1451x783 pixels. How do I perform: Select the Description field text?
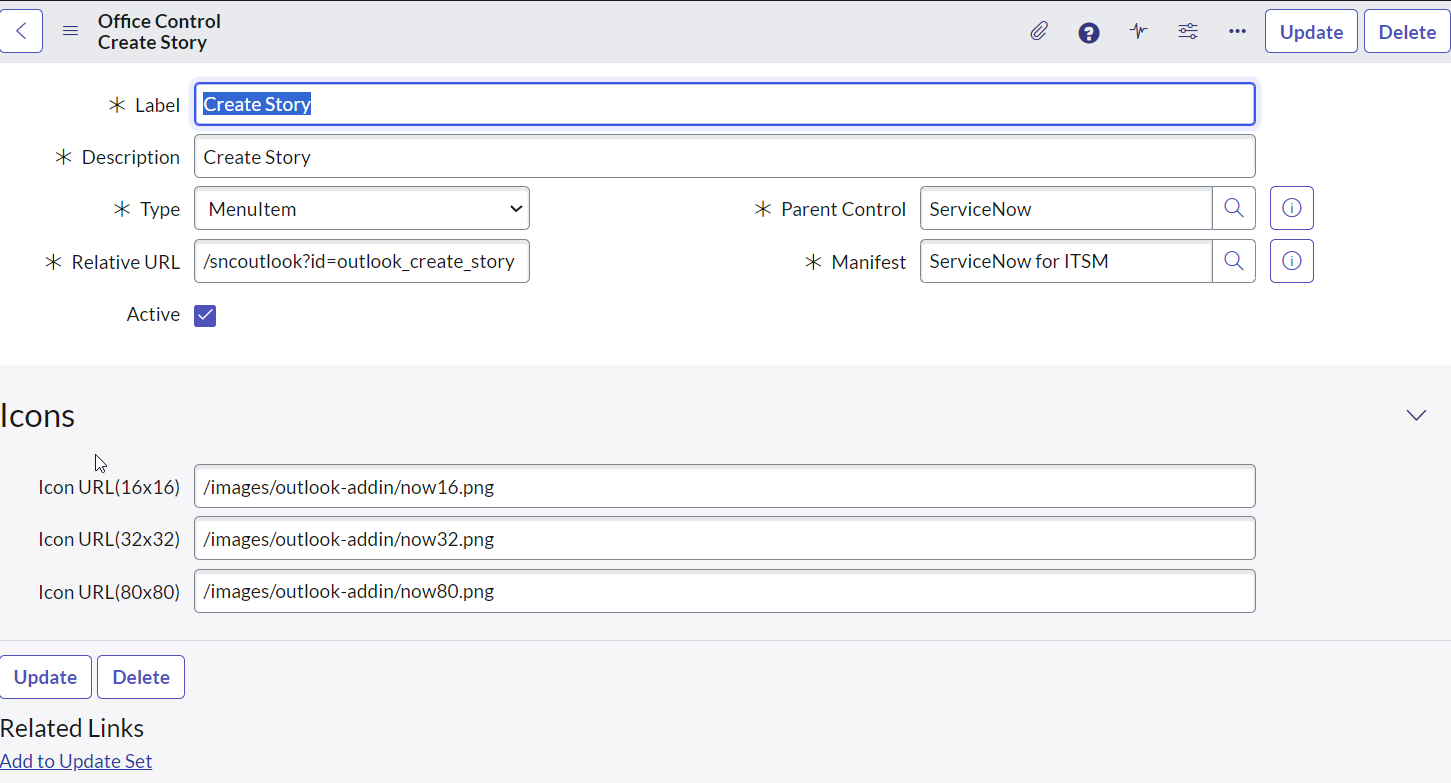[x=724, y=156]
